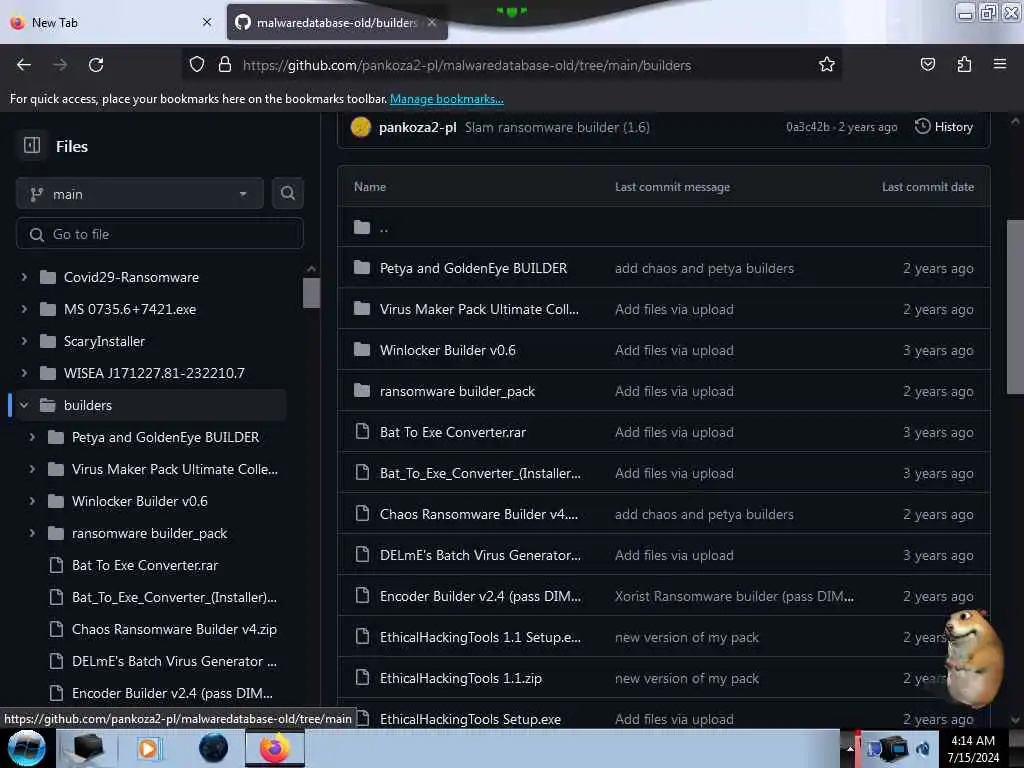Click the pankoza2-pl avatar image

360,127
